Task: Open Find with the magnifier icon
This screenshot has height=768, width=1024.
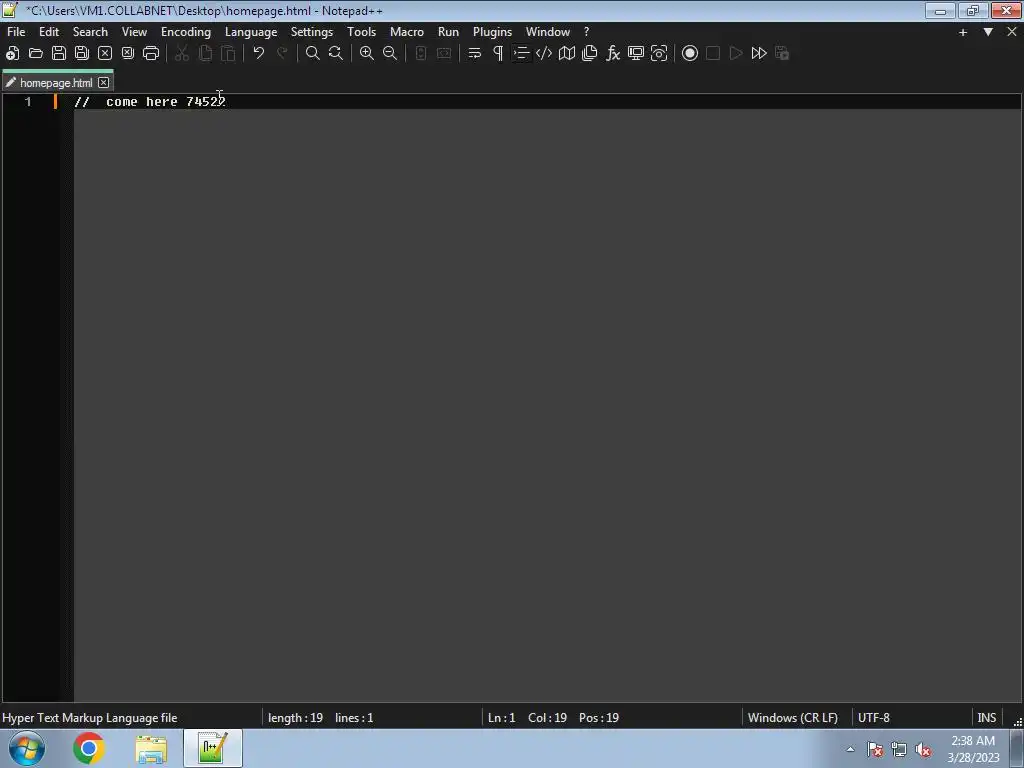Action: (x=313, y=54)
